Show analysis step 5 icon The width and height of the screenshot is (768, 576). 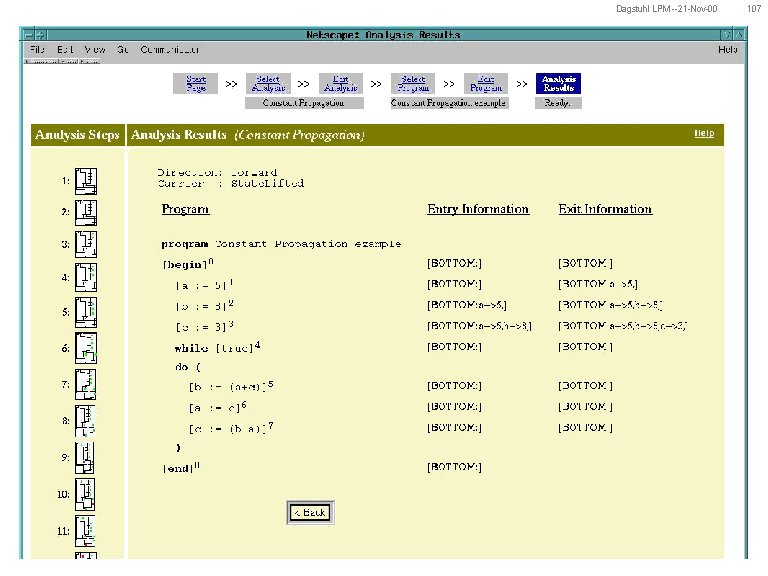click(x=86, y=312)
